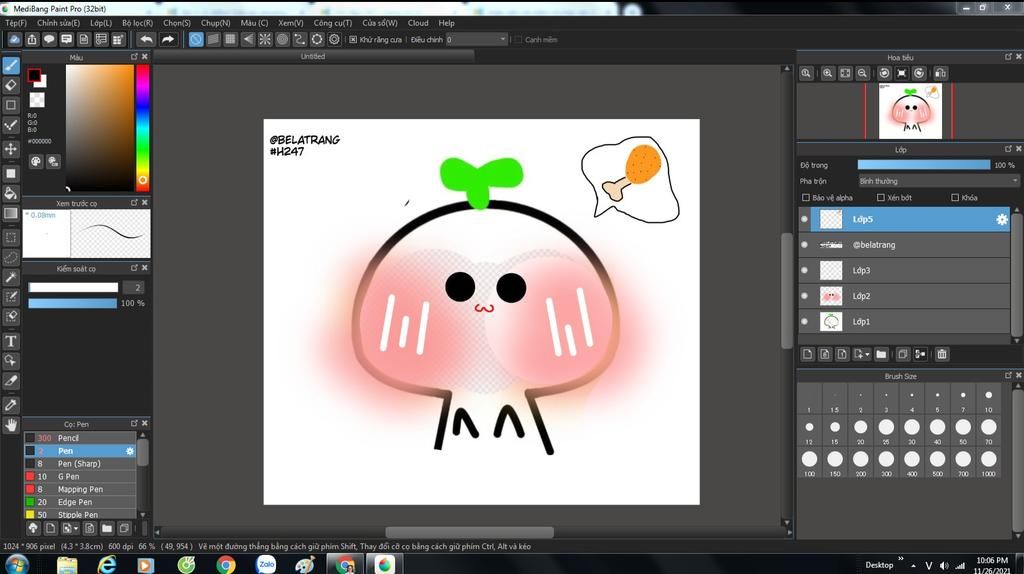Toggle the Khử răng cưa checkbox
Screen dimensions: 1024x574
[x=353, y=39]
